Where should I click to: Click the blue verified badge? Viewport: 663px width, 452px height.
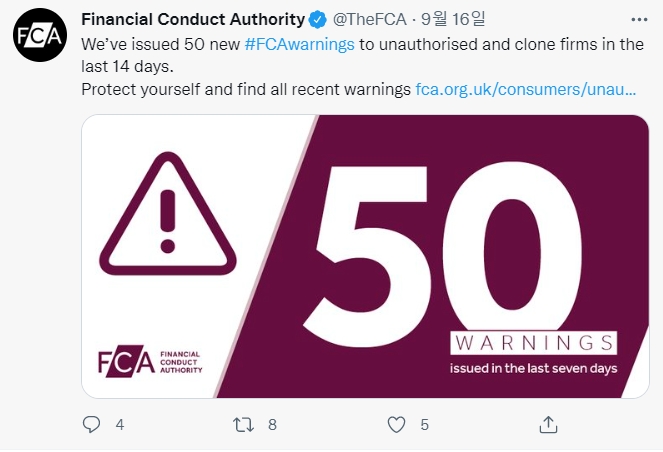click(318, 19)
